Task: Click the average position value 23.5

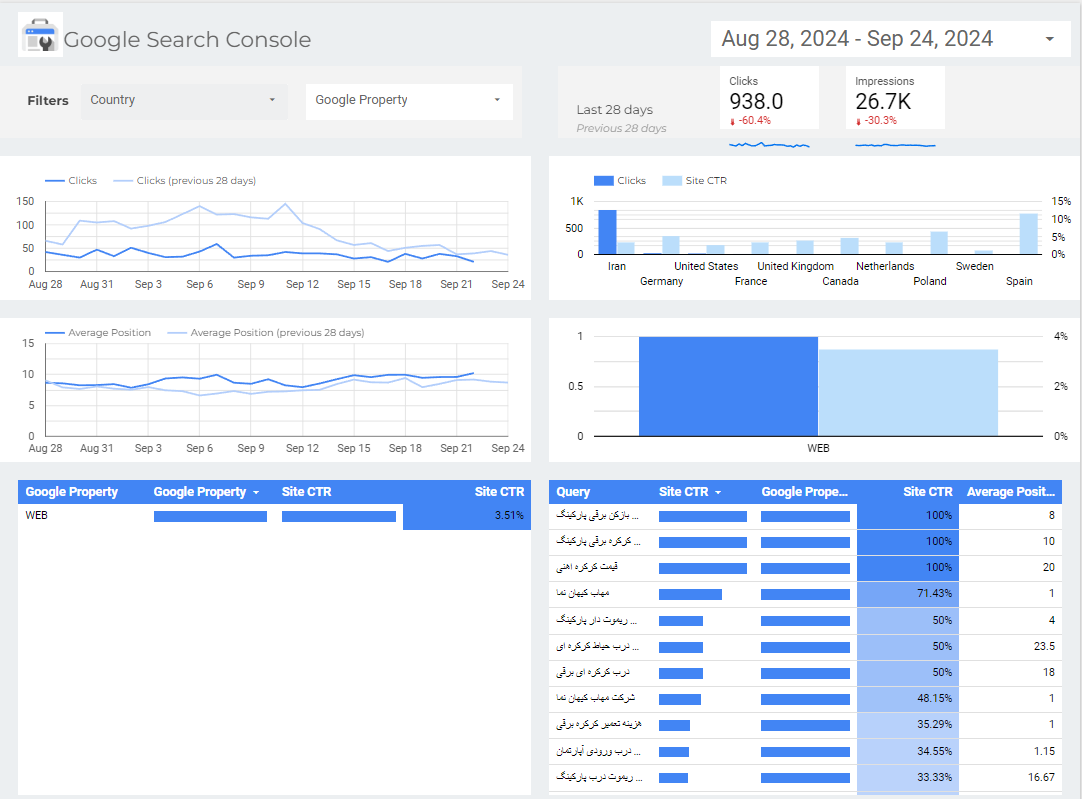Action: [1044, 647]
